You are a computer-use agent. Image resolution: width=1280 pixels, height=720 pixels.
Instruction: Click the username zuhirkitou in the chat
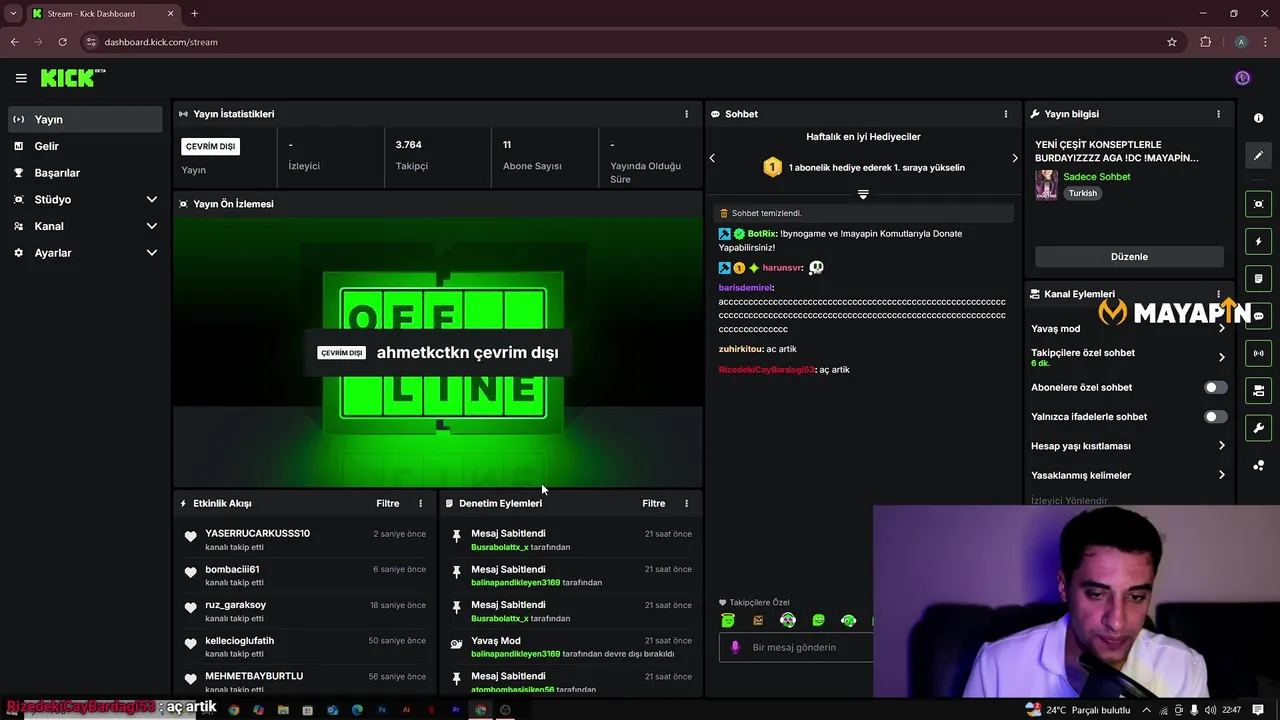tap(740, 349)
